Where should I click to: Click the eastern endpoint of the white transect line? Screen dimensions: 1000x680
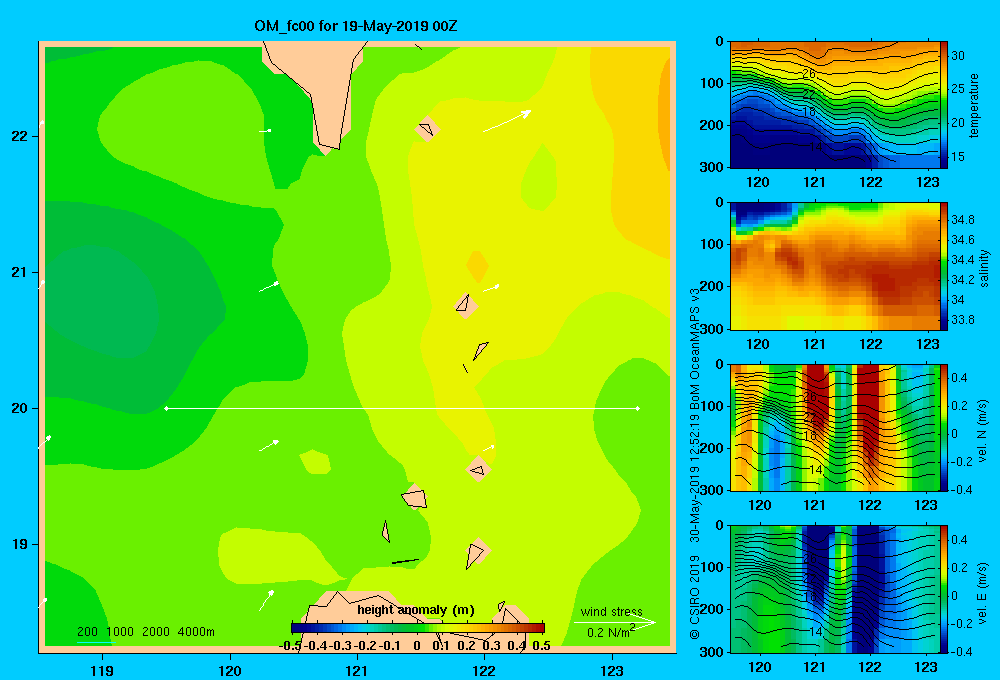point(638,408)
